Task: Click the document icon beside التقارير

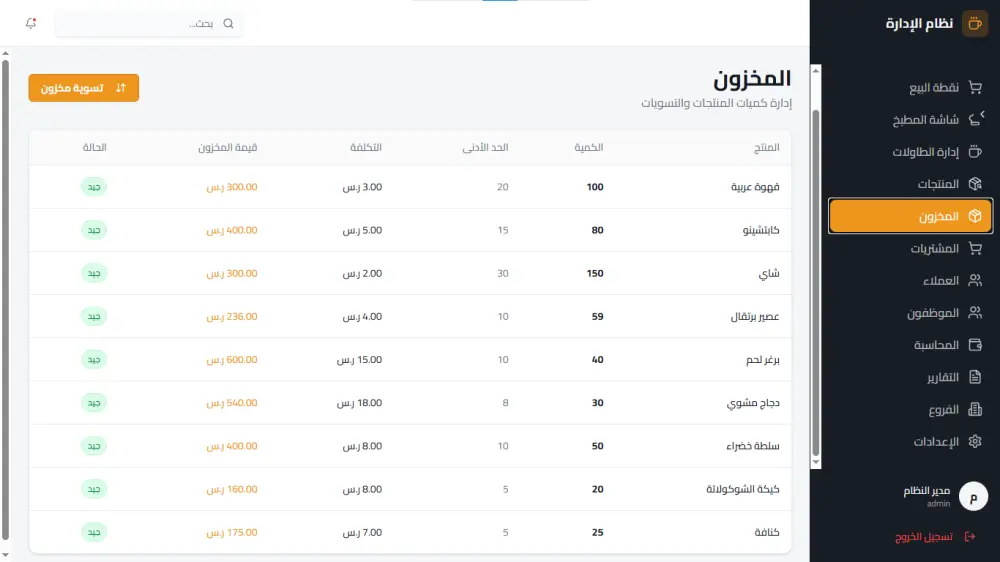Action: (974, 377)
